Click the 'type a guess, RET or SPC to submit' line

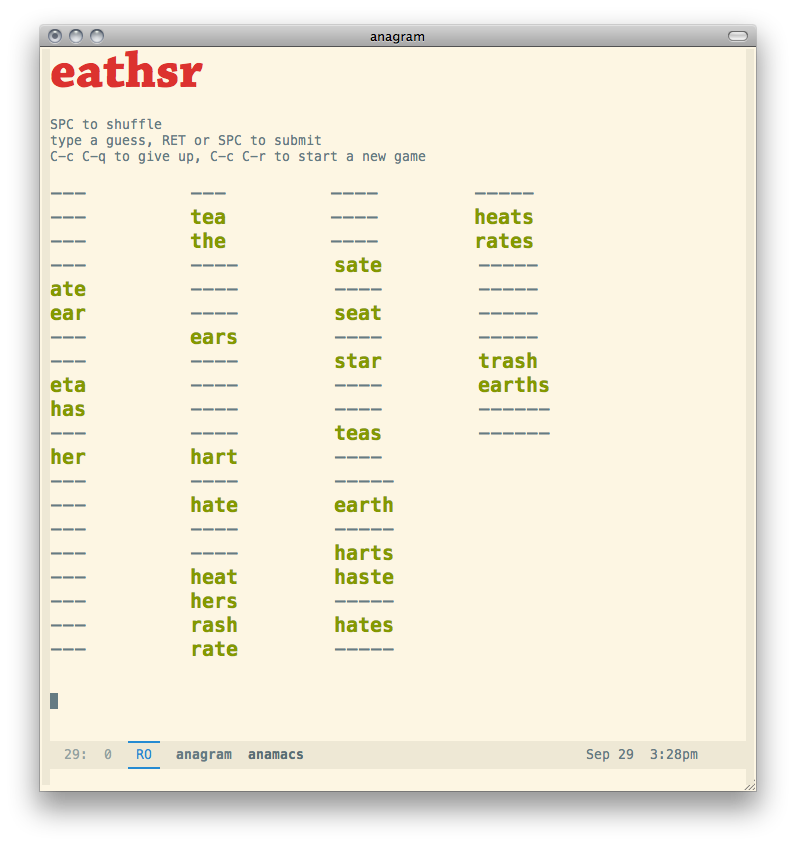pos(186,140)
